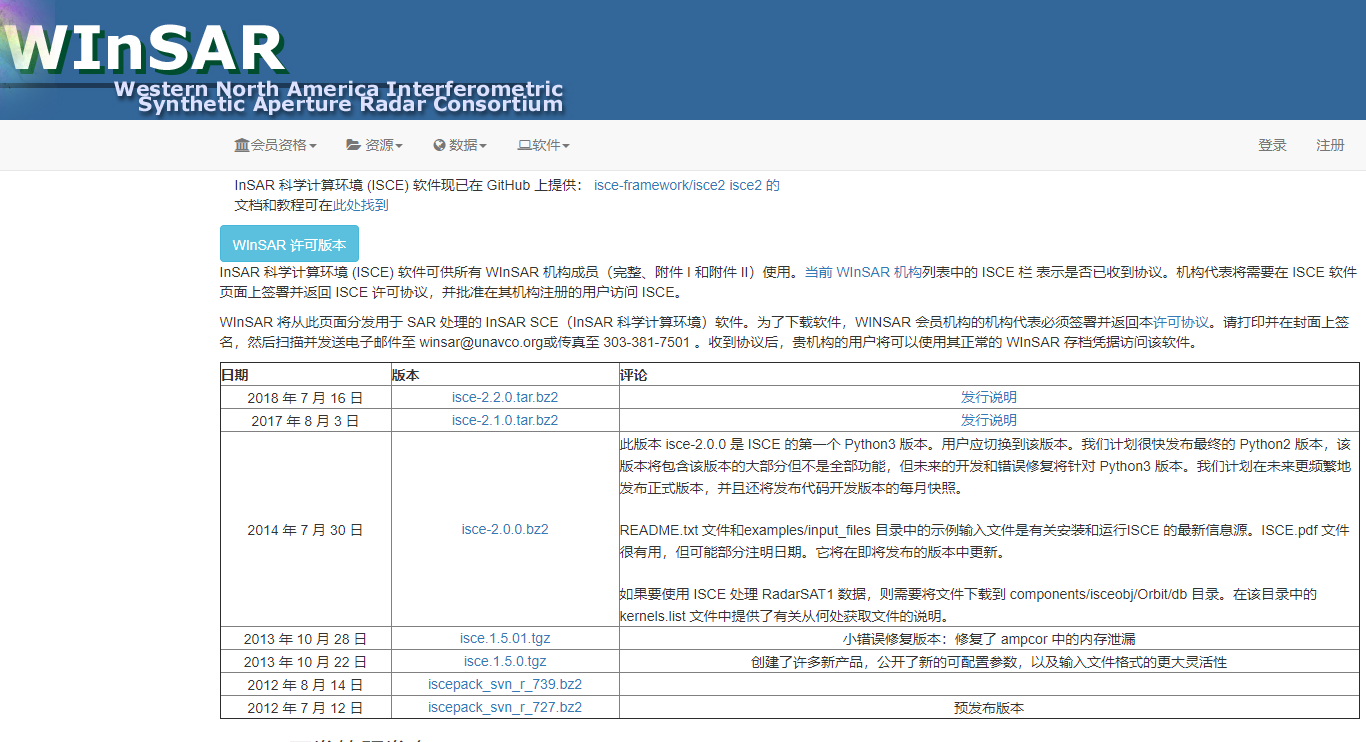Screen dimensions: 1366x742
Task: Select the date cell 2013 年 10 月 28 日
Action: 305,638
